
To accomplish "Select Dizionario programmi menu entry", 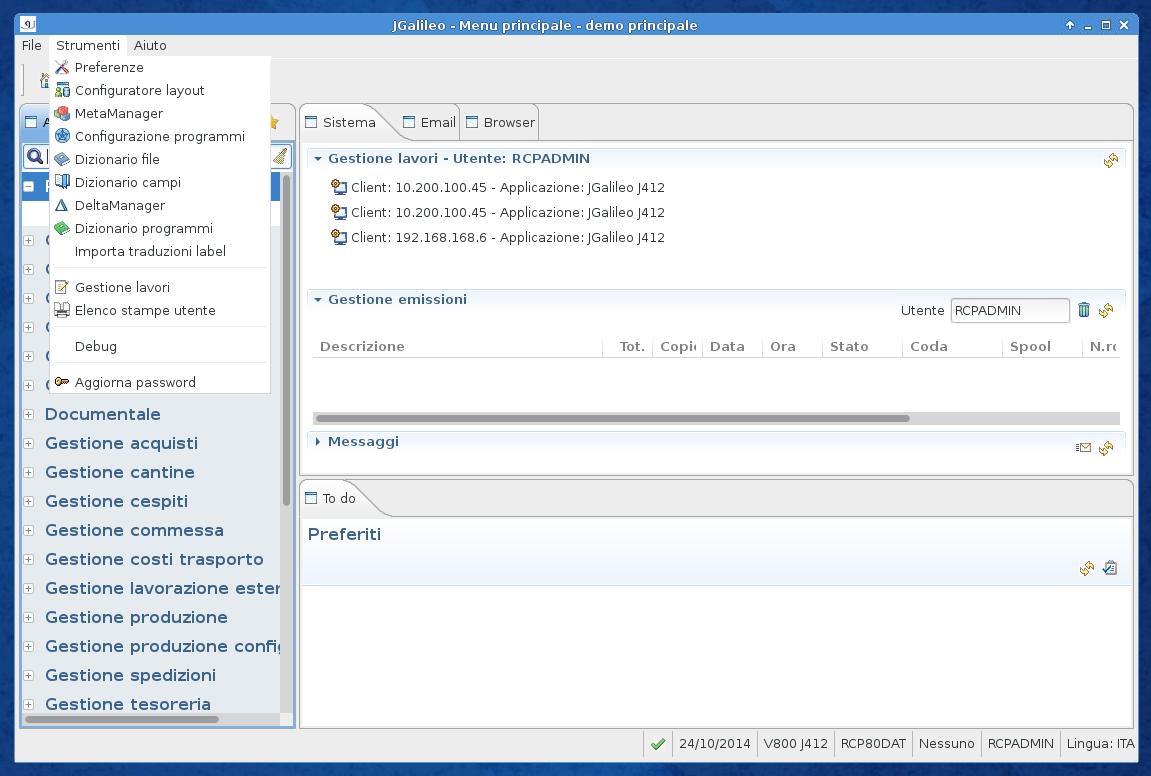I will [x=159, y=228].
